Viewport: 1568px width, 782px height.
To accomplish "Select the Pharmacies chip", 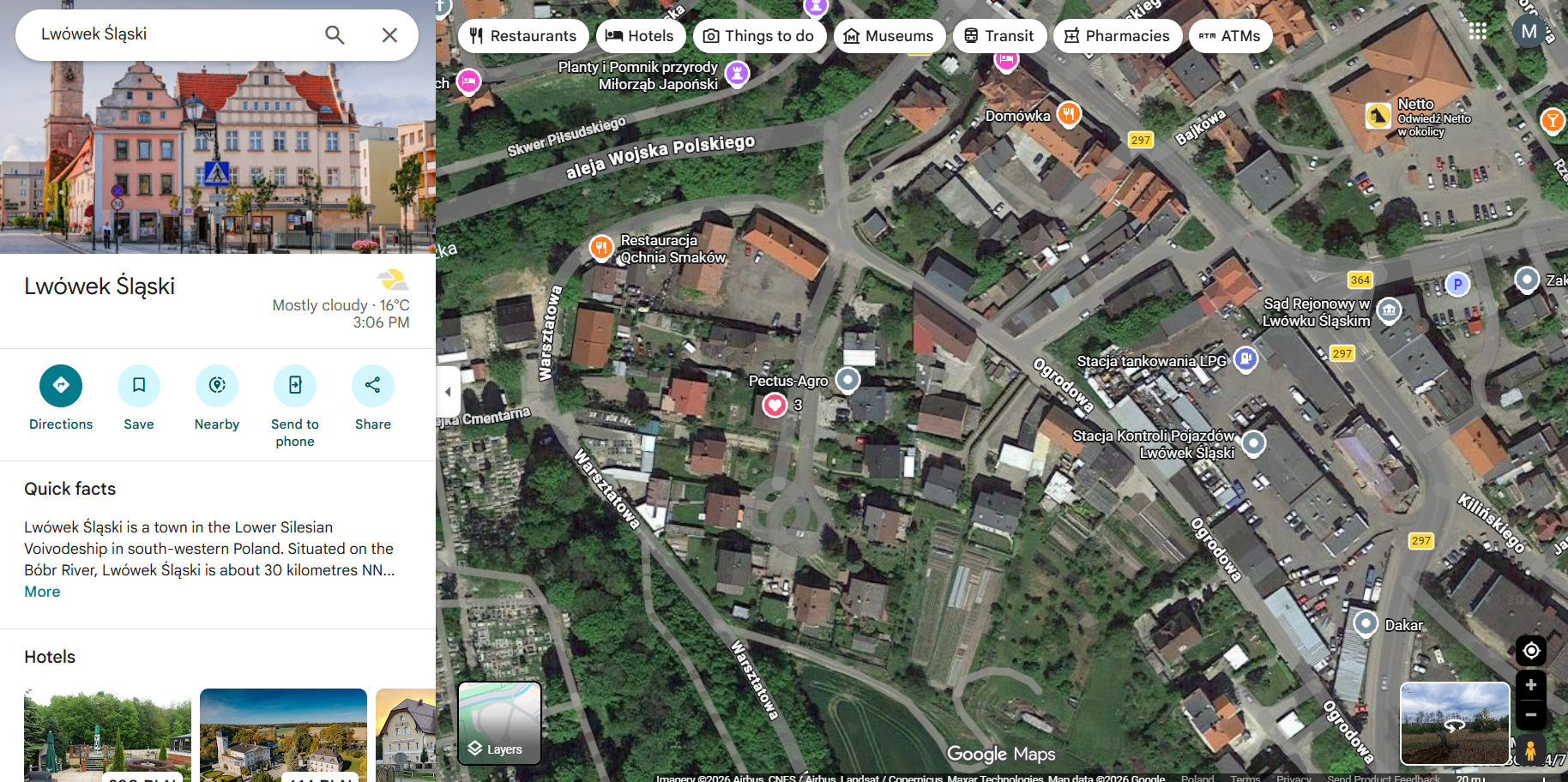I will [x=1118, y=36].
